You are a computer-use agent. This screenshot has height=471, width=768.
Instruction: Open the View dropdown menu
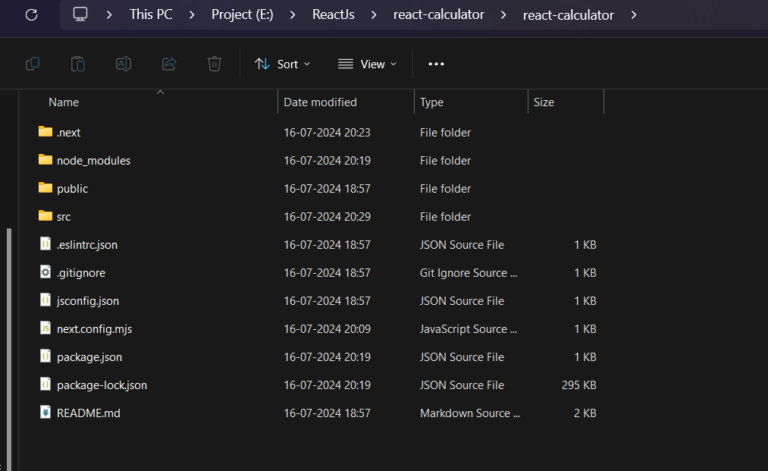367,64
